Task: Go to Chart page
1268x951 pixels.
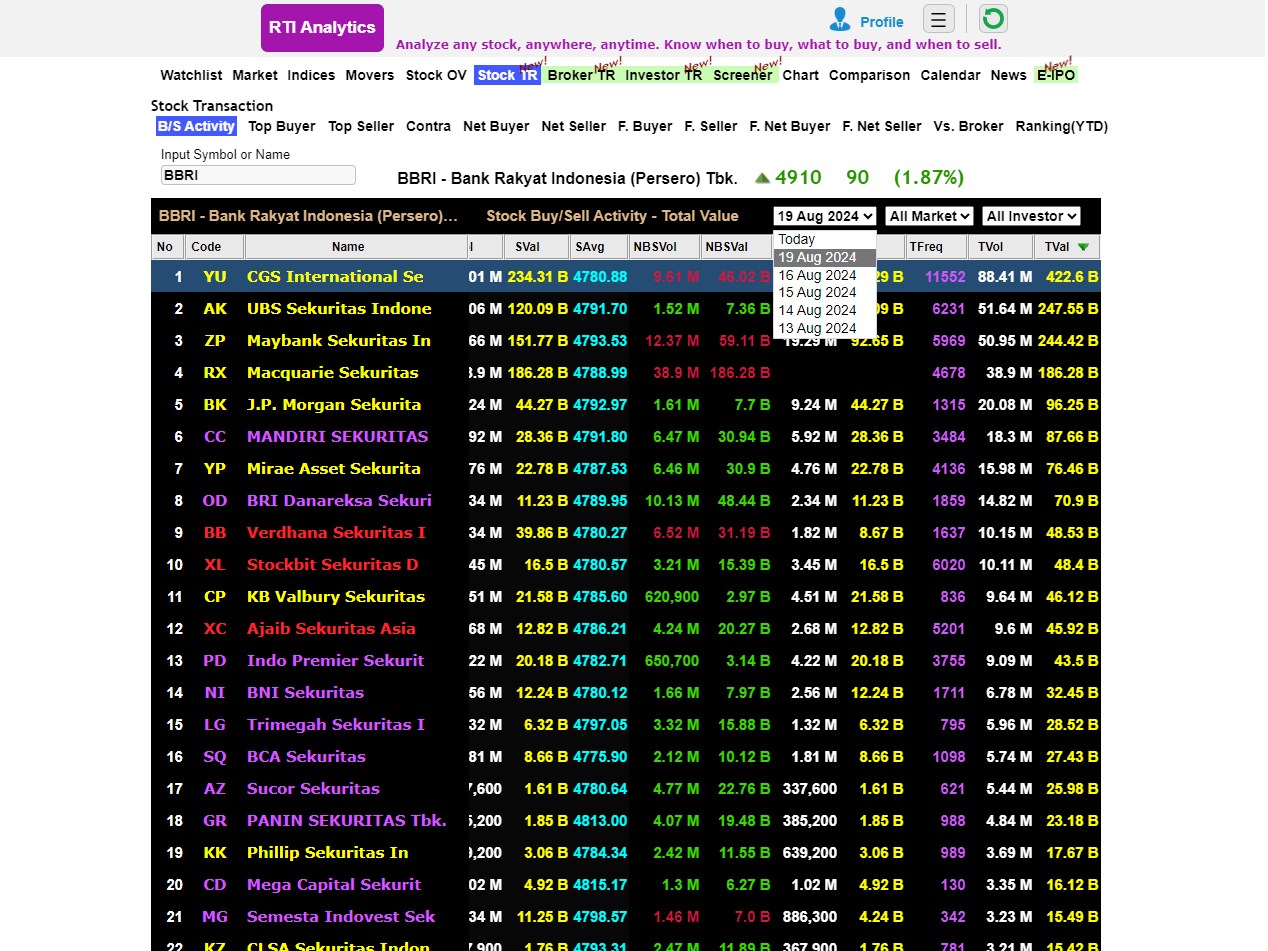Action: click(x=800, y=75)
